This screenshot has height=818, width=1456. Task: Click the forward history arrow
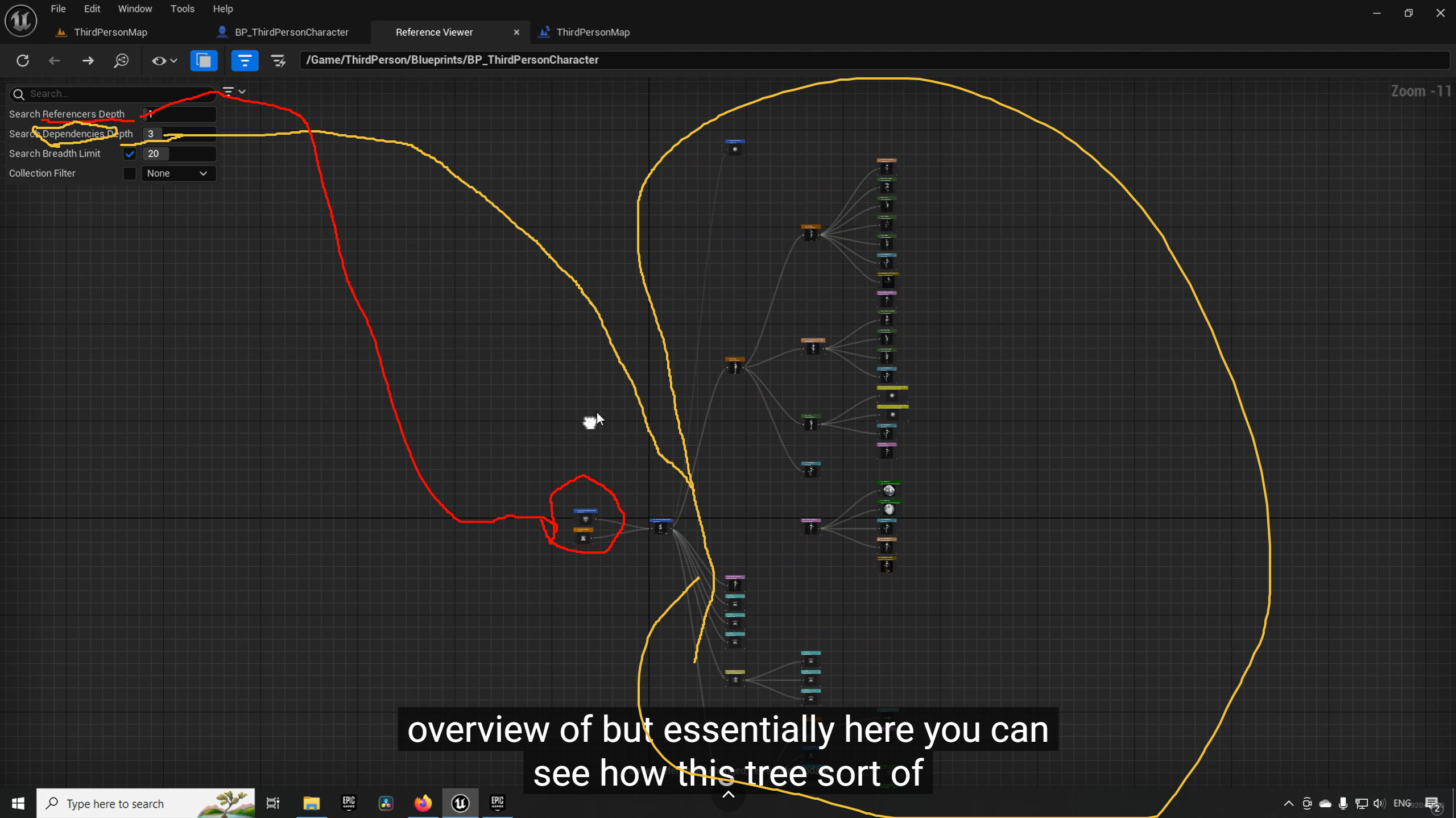click(x=88, y=60)
